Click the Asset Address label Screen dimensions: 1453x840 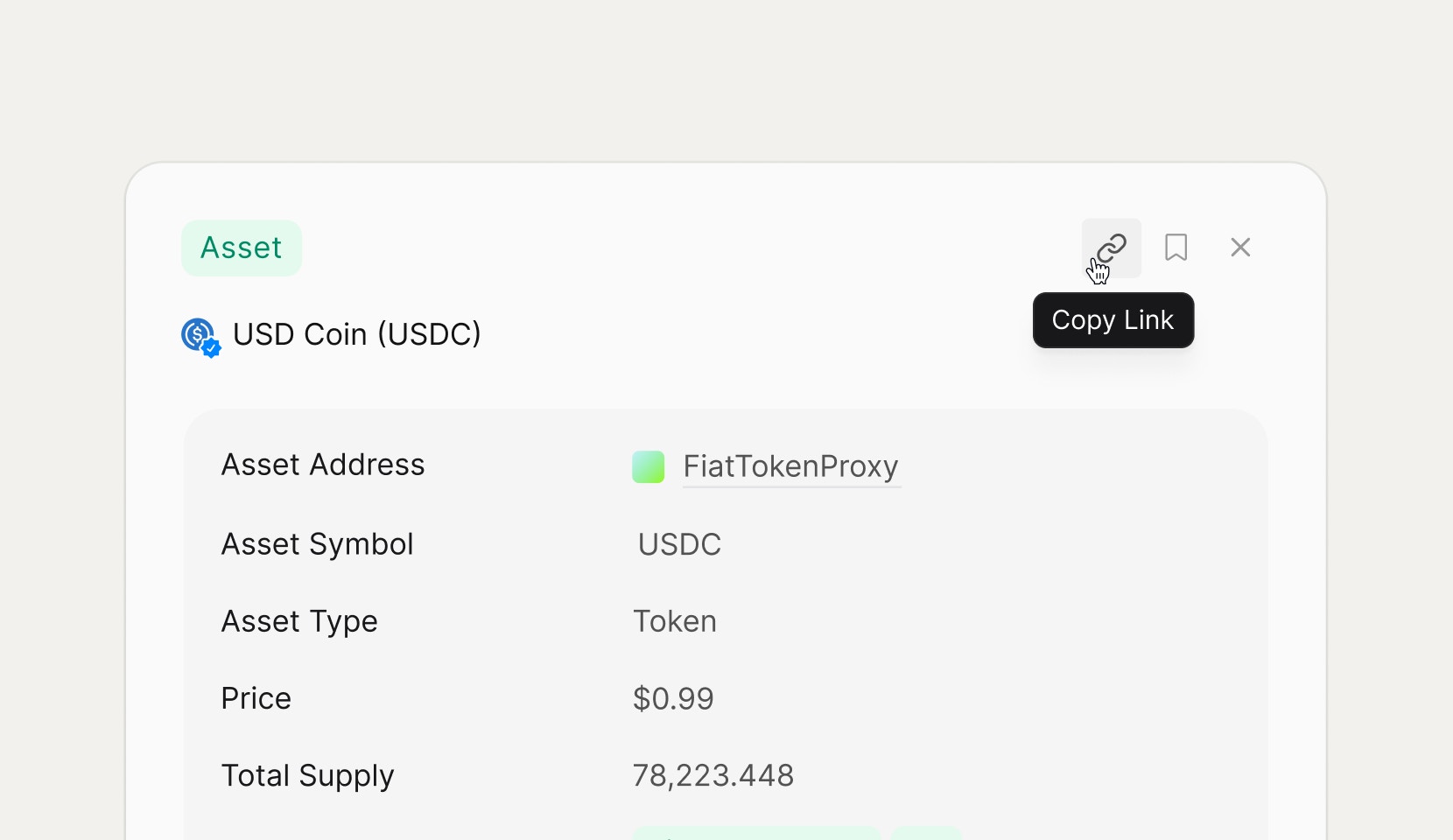click(323, 465)
